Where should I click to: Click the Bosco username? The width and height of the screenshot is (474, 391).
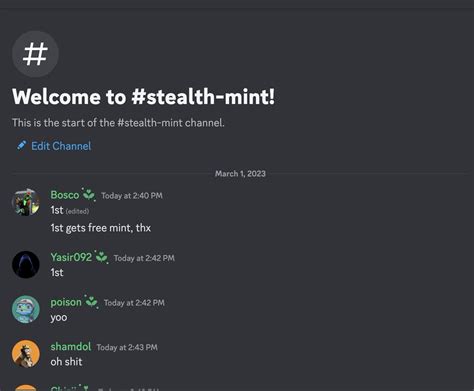coord(65,195)
